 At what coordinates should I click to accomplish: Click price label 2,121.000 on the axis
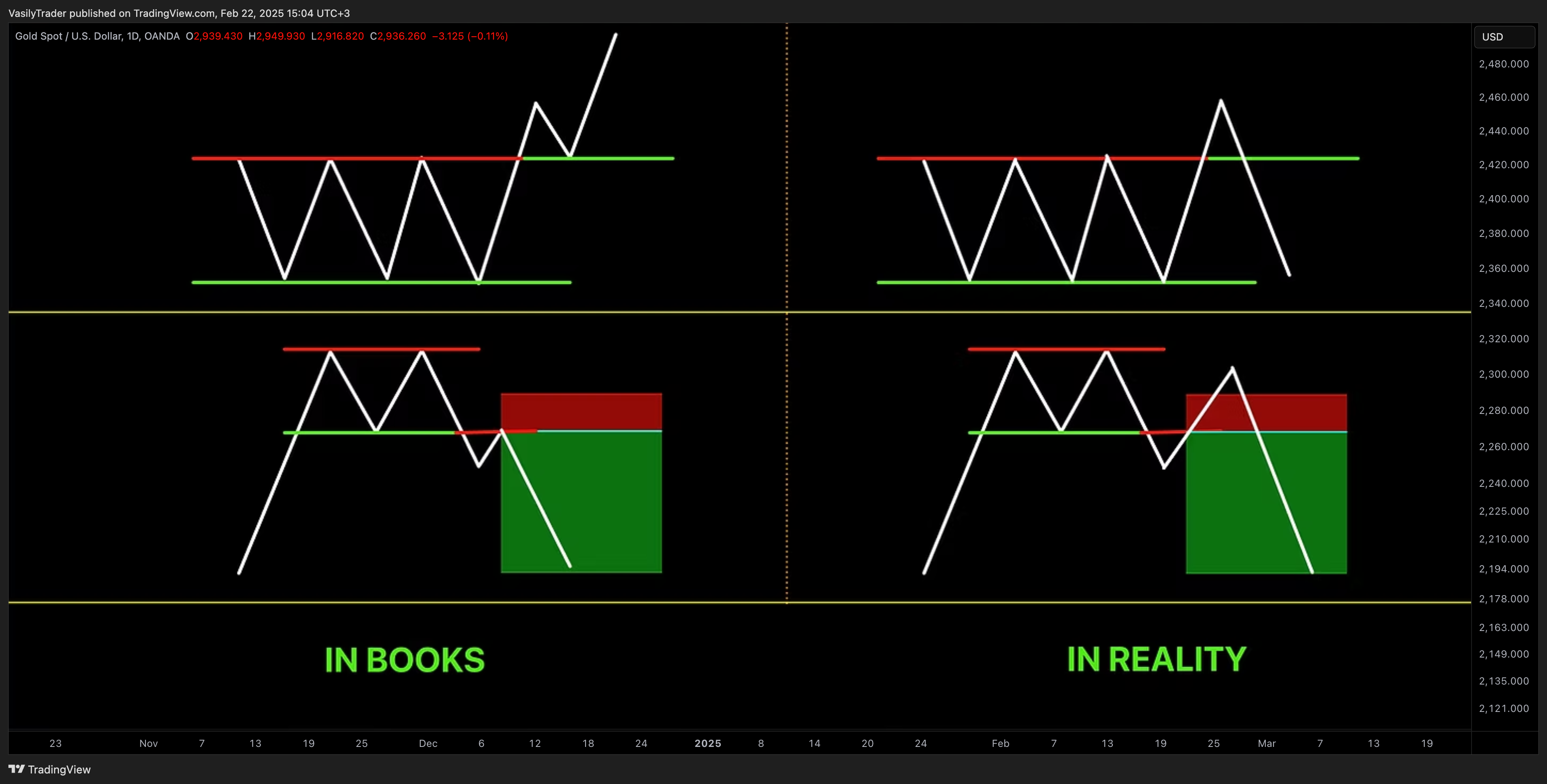pyautogui.click(x=1504, y=709)
